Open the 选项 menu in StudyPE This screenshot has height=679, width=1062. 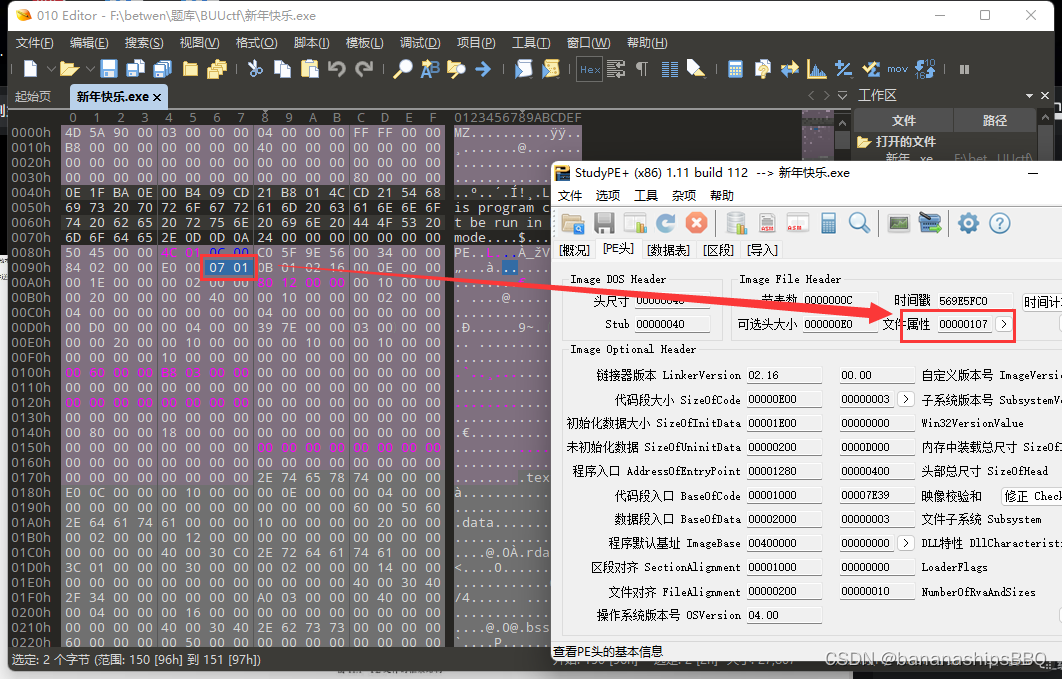608,196
